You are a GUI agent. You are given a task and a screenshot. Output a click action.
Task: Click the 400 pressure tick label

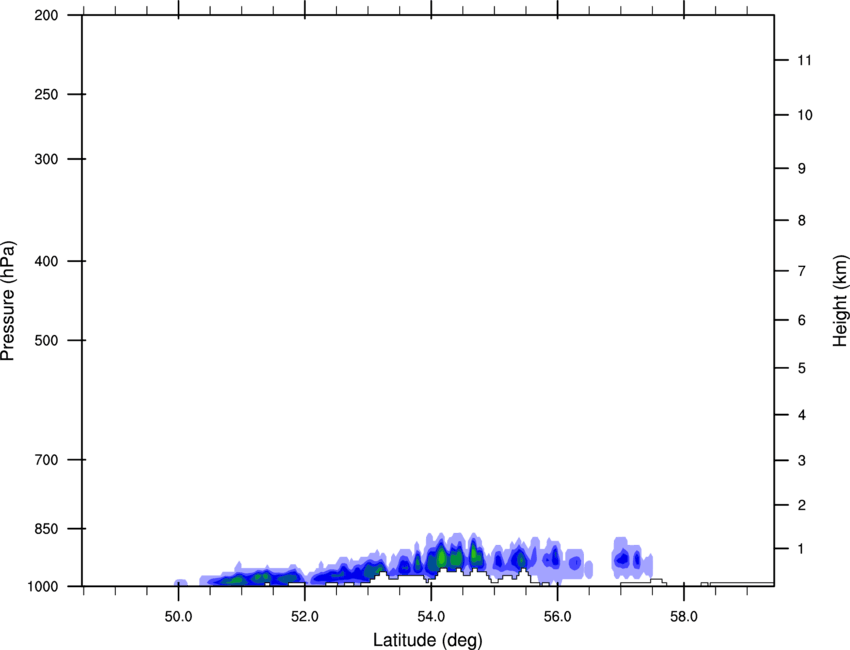tap(46, 261)
